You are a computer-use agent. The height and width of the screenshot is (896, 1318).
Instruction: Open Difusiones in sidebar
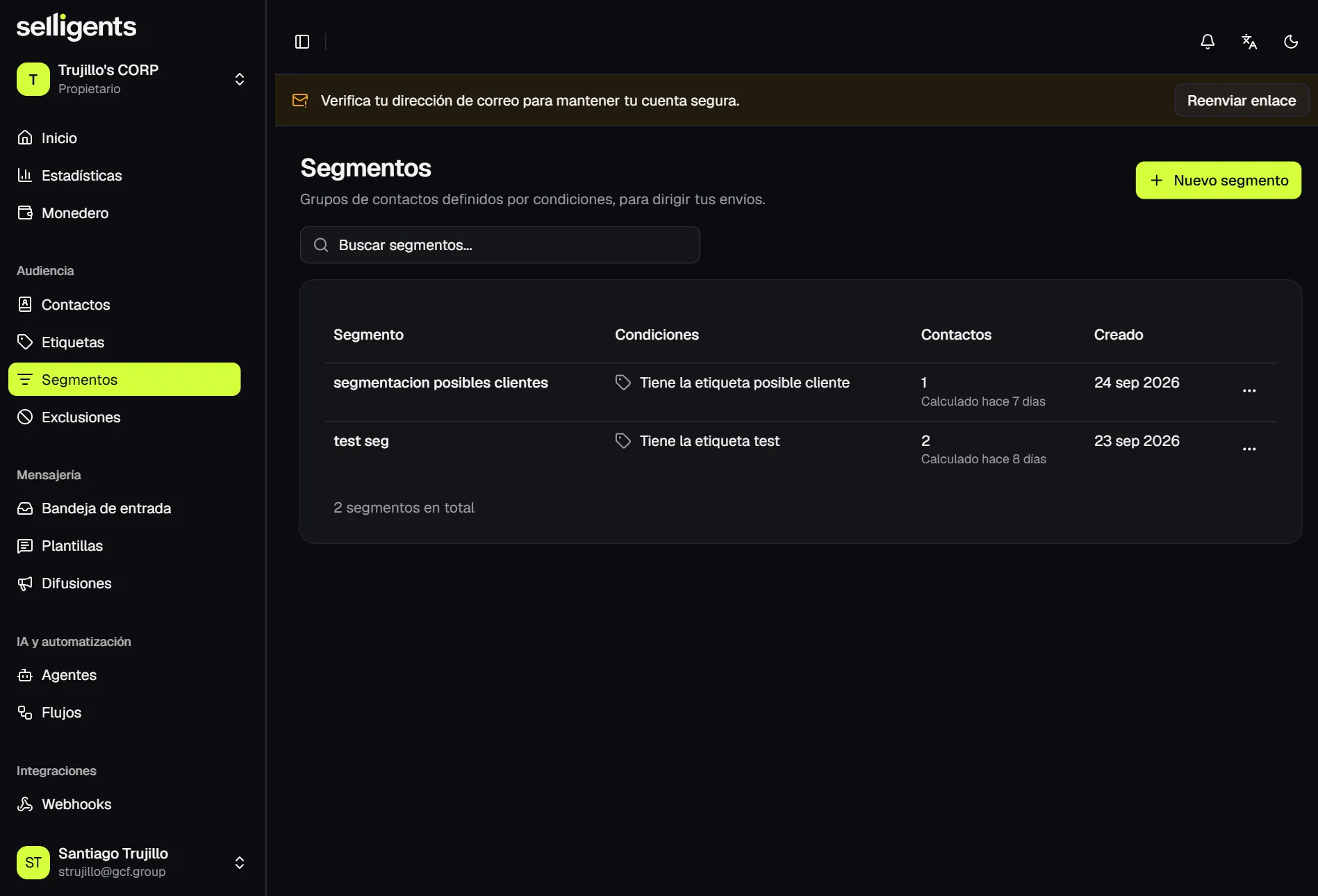pos(124,583)
